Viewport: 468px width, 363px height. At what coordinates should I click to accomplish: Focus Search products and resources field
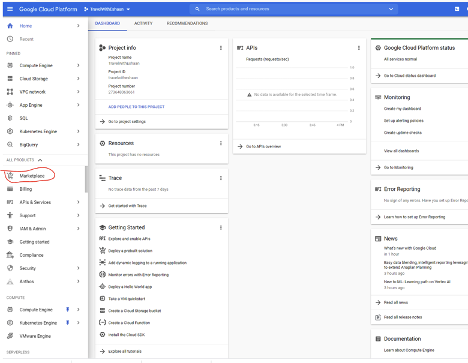(x=295, y=9)
